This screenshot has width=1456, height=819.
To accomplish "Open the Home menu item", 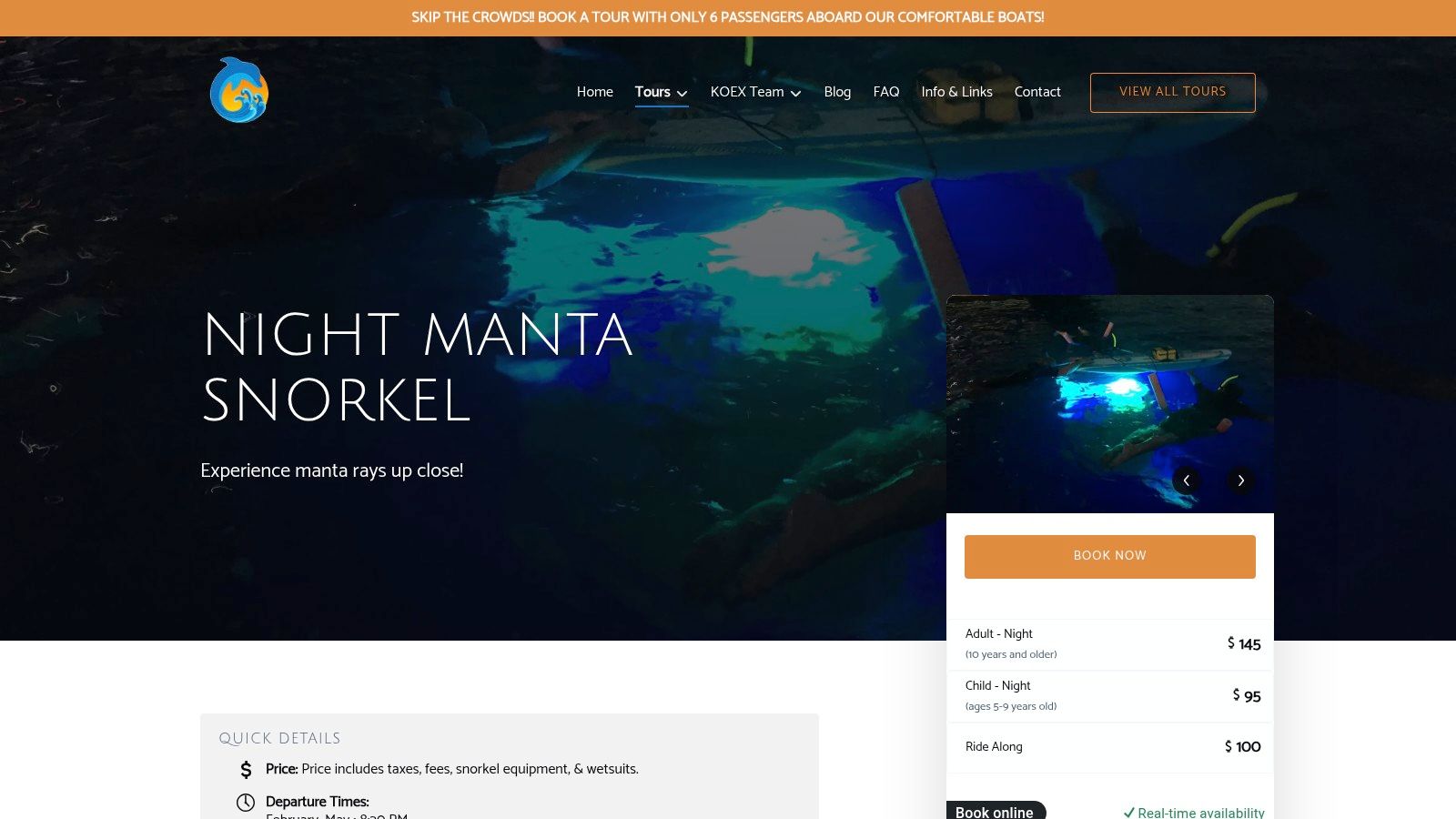I will [595, 92].
